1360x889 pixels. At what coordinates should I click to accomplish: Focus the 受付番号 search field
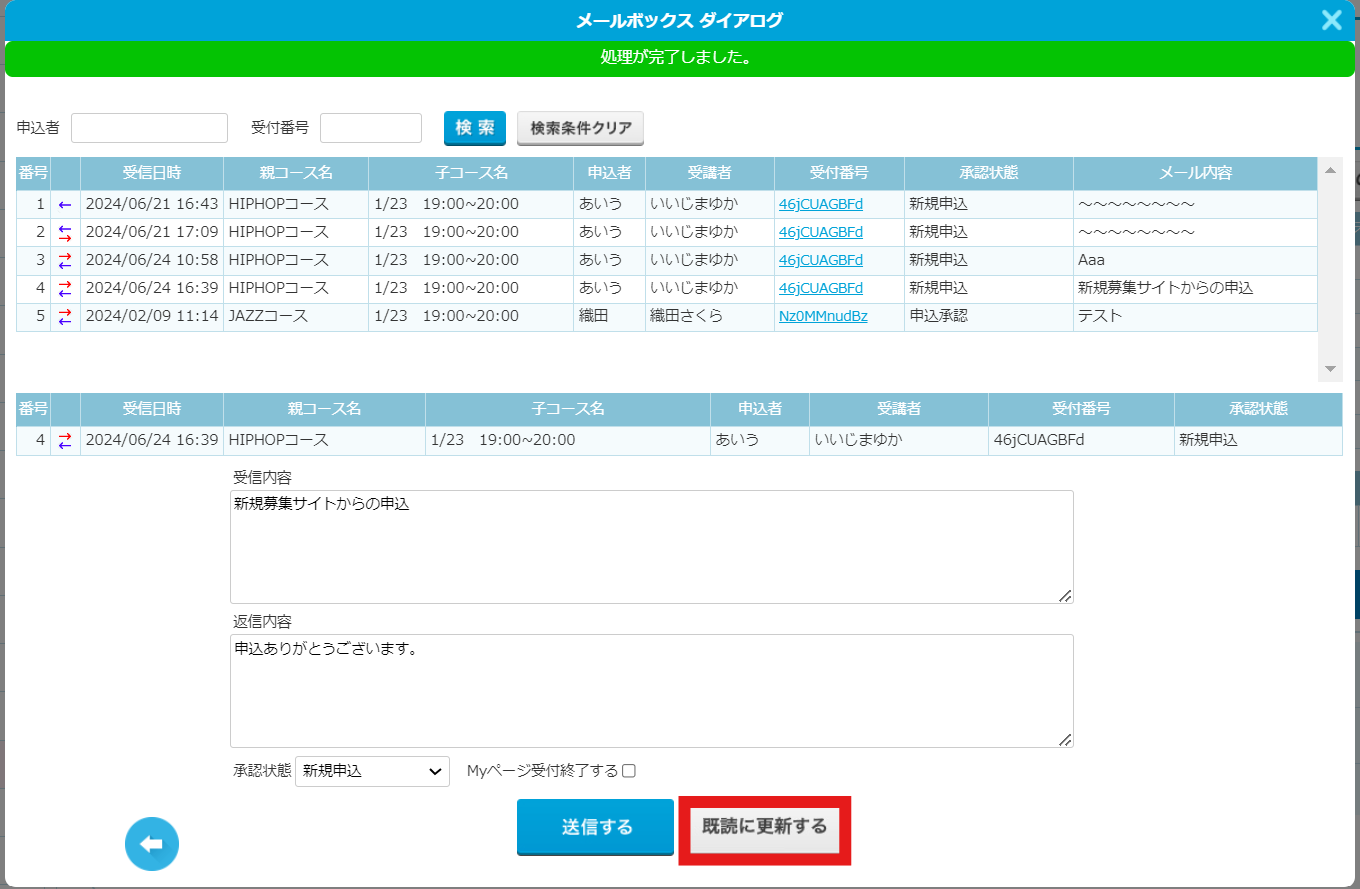click(371, 128)
